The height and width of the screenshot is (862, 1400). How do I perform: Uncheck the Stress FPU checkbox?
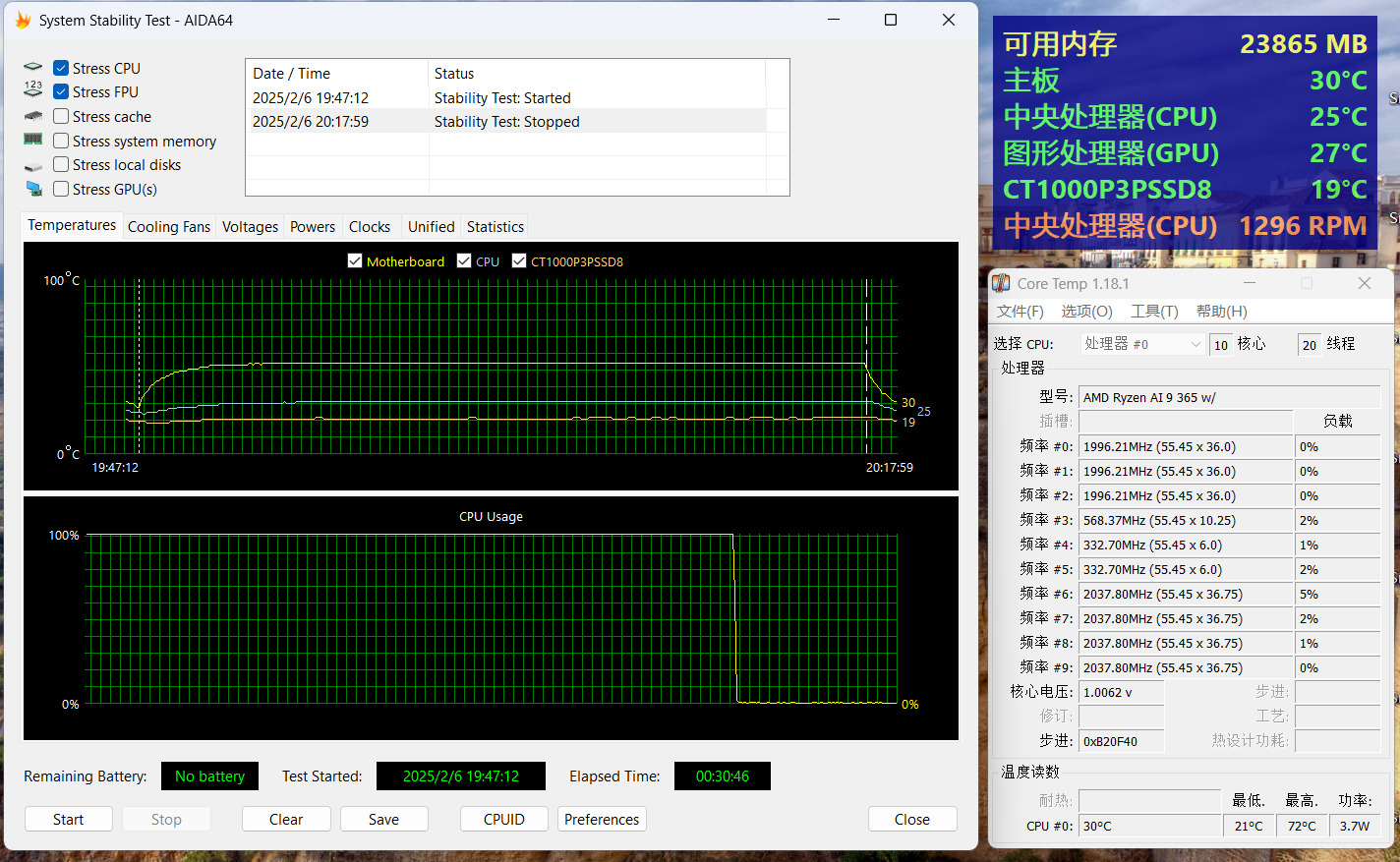pos(61,91)
